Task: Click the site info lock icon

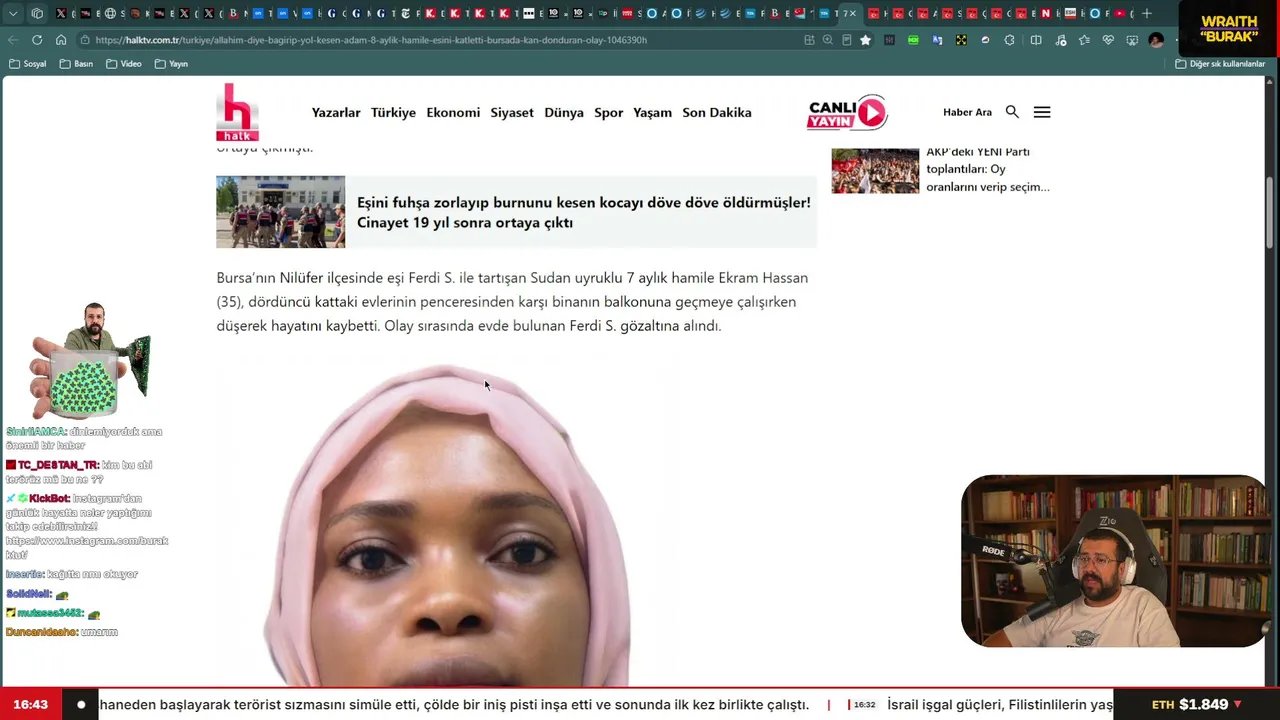Action: coord(87,40)
